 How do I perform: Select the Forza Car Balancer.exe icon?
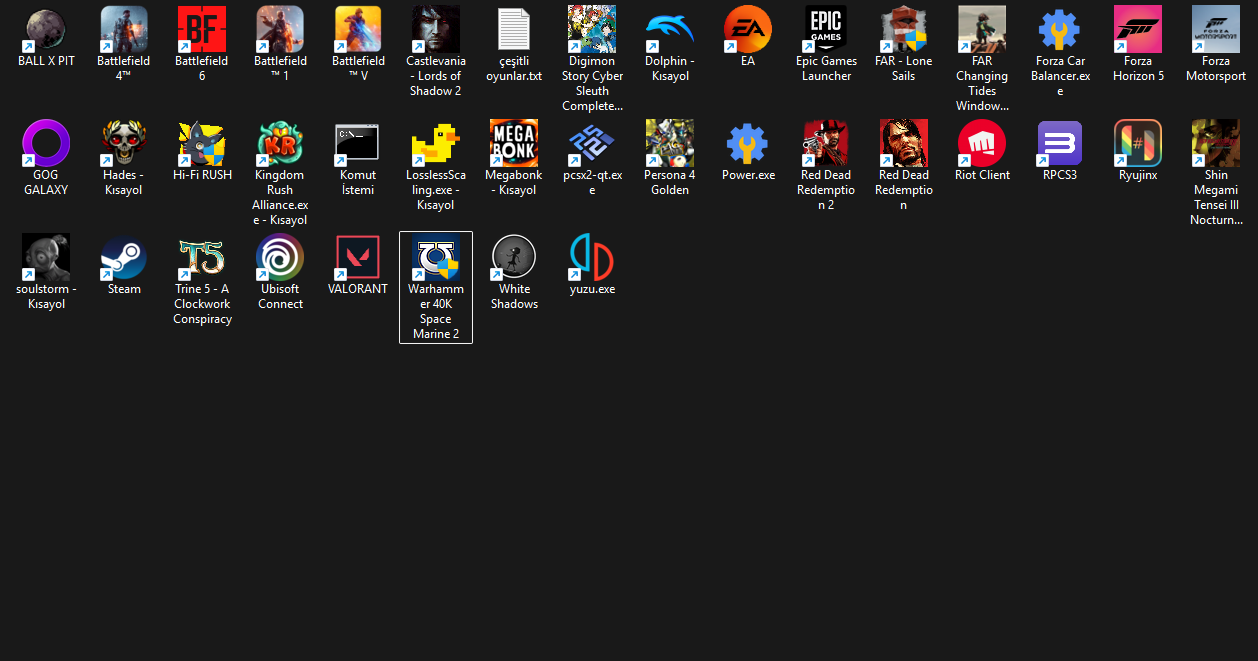point(1060,30)
